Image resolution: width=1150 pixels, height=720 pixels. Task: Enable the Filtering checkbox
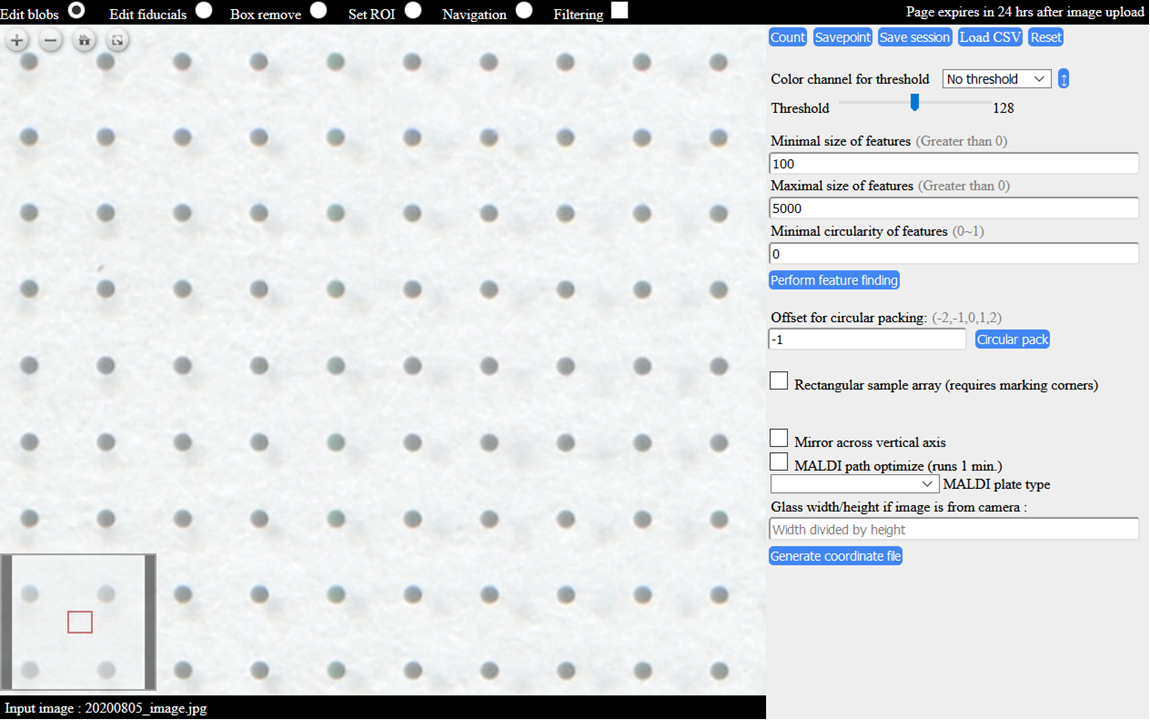point(620,10)
